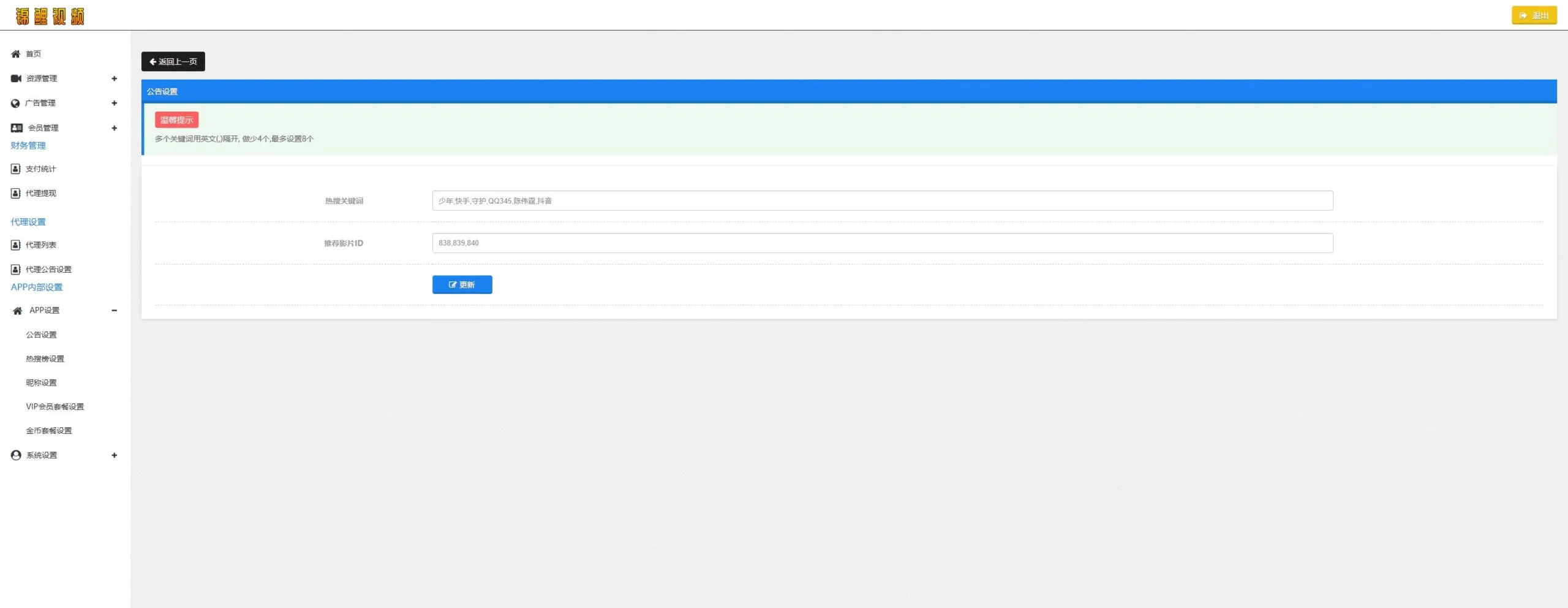The image size is (1568, 608).
Task: Select the VIP会员套餐设置 submenu item
Action: point(55,407)
